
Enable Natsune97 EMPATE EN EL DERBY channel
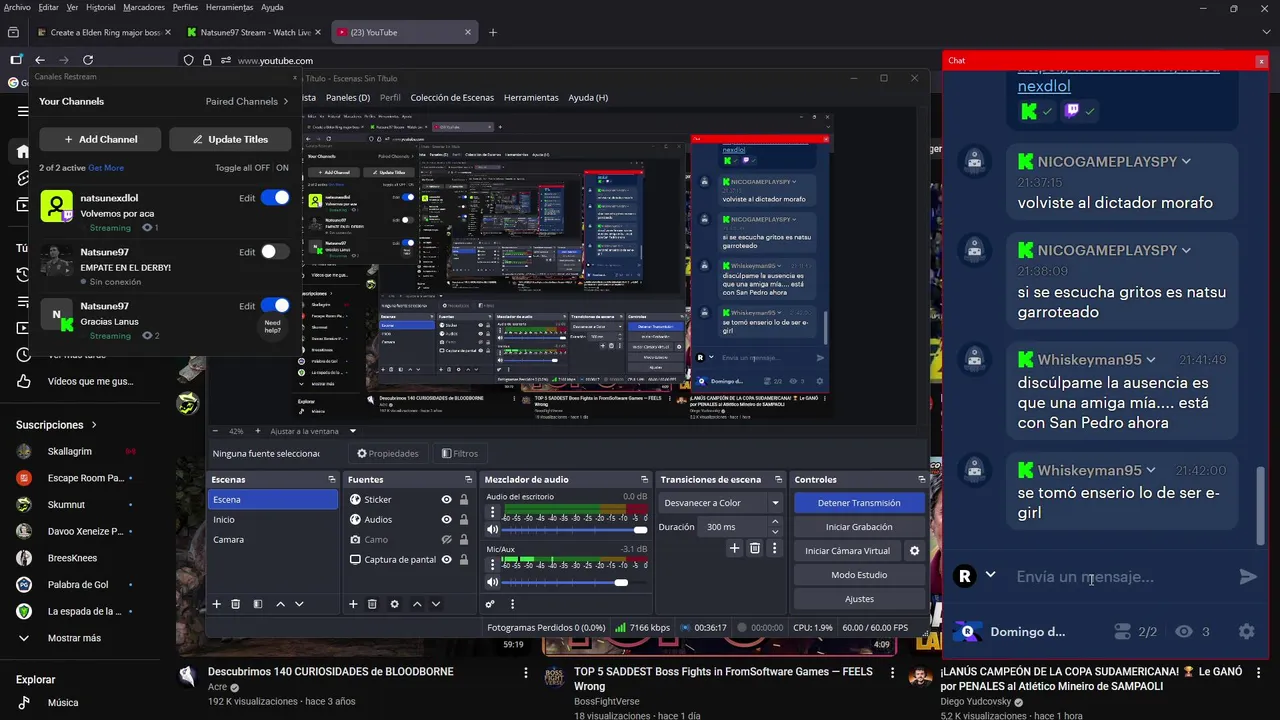[x=275, y=252]
